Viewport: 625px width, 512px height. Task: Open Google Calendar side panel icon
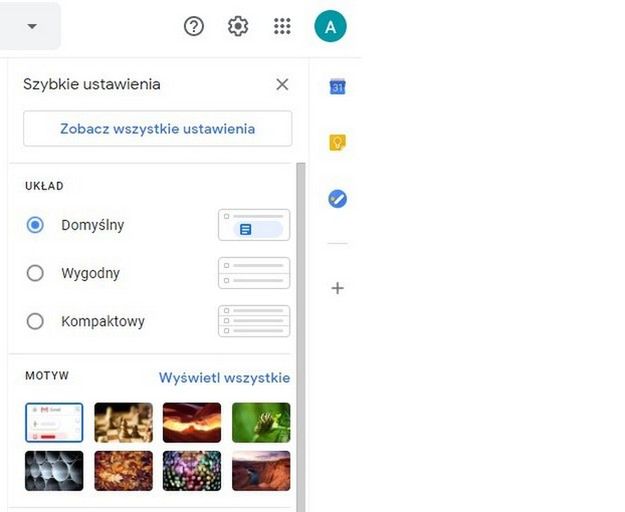[338, 86]
